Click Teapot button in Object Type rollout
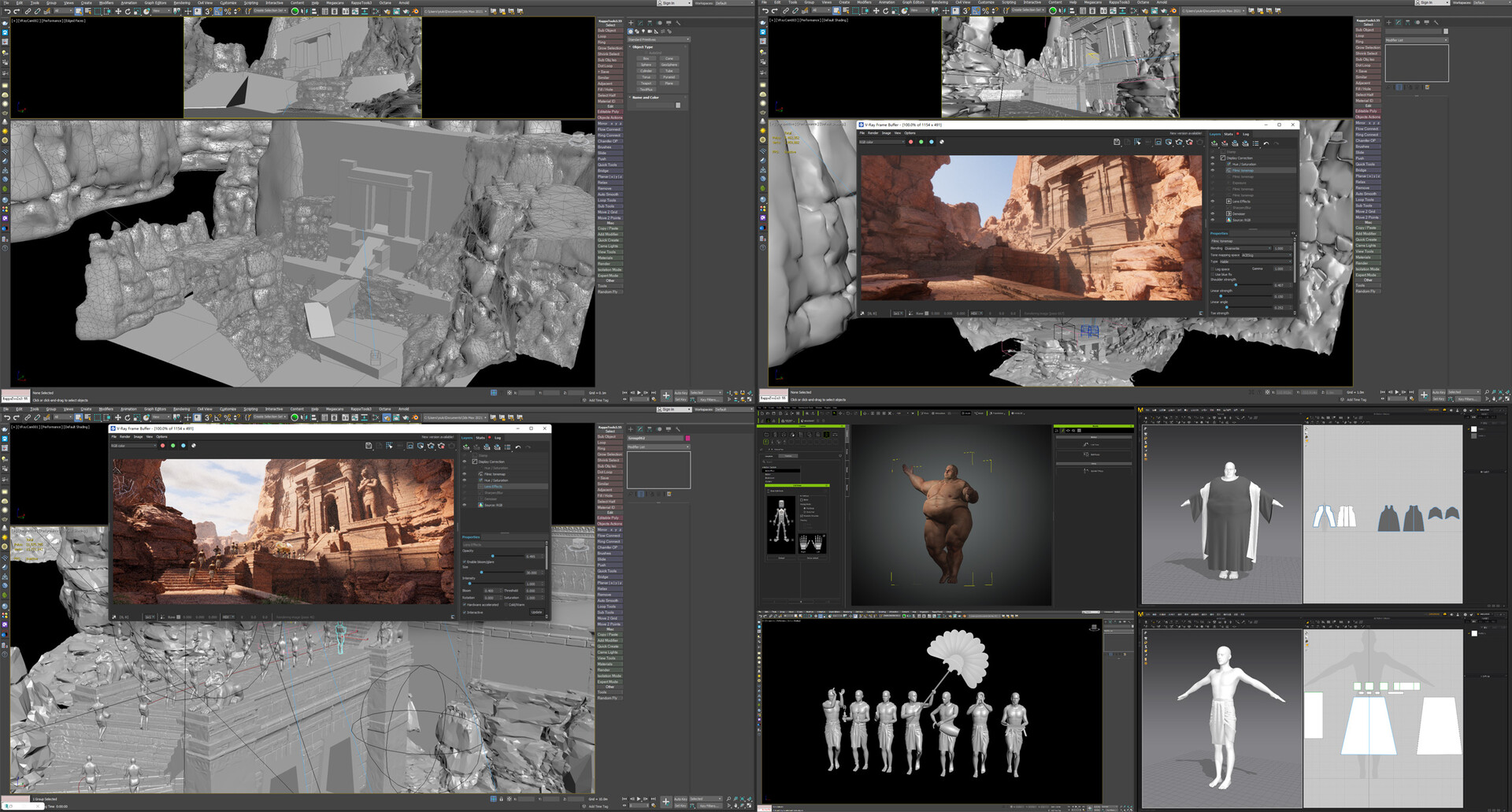 tap(646, 83)
